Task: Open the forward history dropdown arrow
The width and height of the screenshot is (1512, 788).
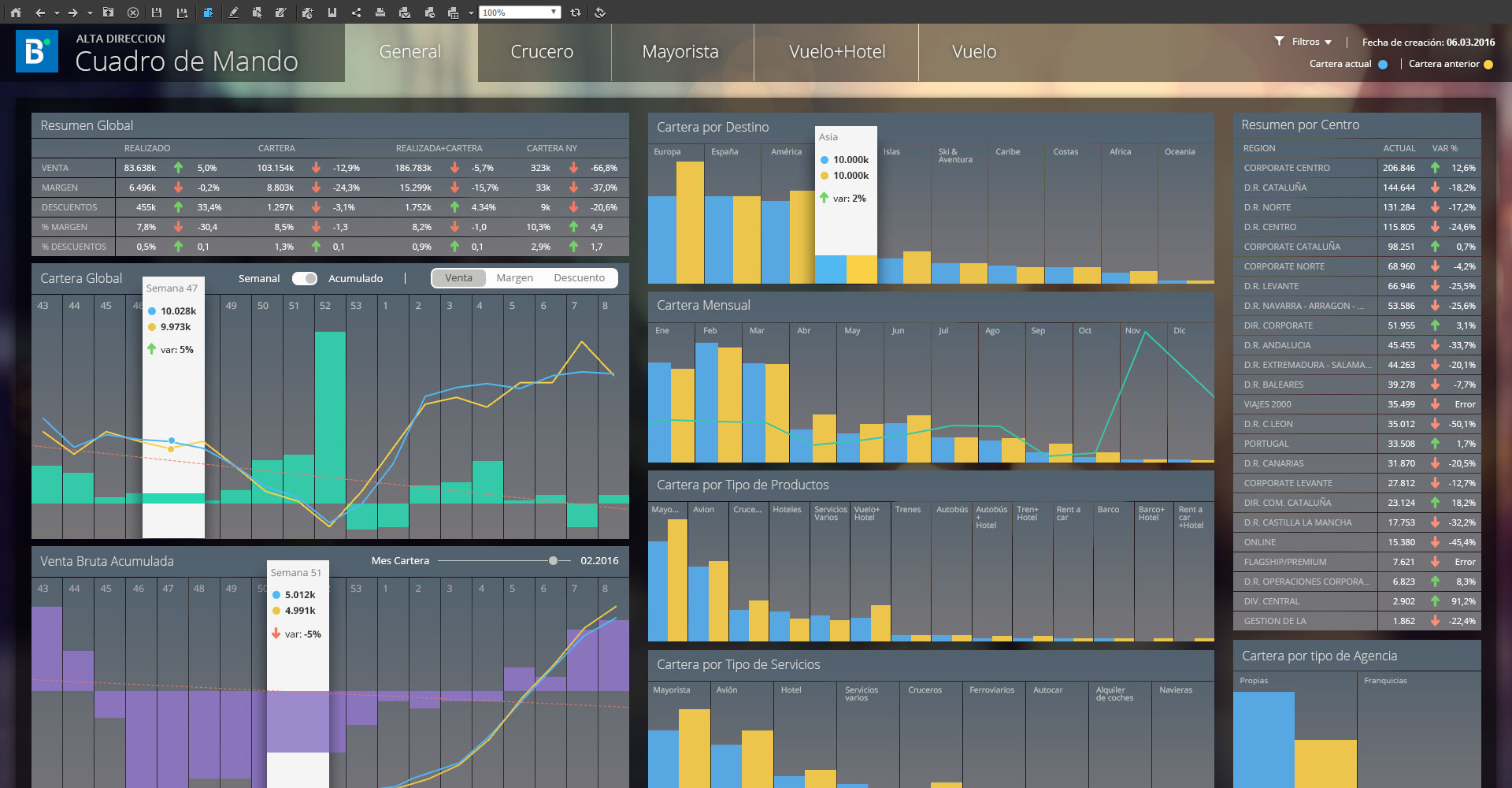Action: pos(90,13)
